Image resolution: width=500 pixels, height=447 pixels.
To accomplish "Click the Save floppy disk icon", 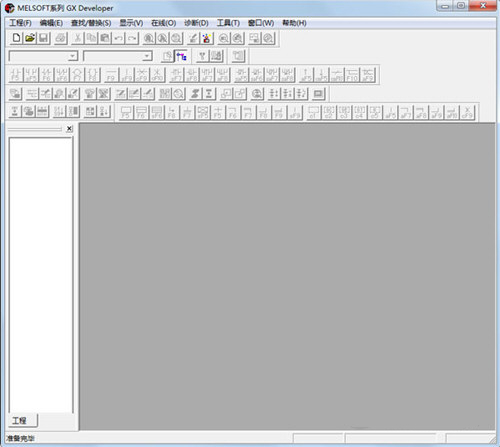I will coord(43,38).
